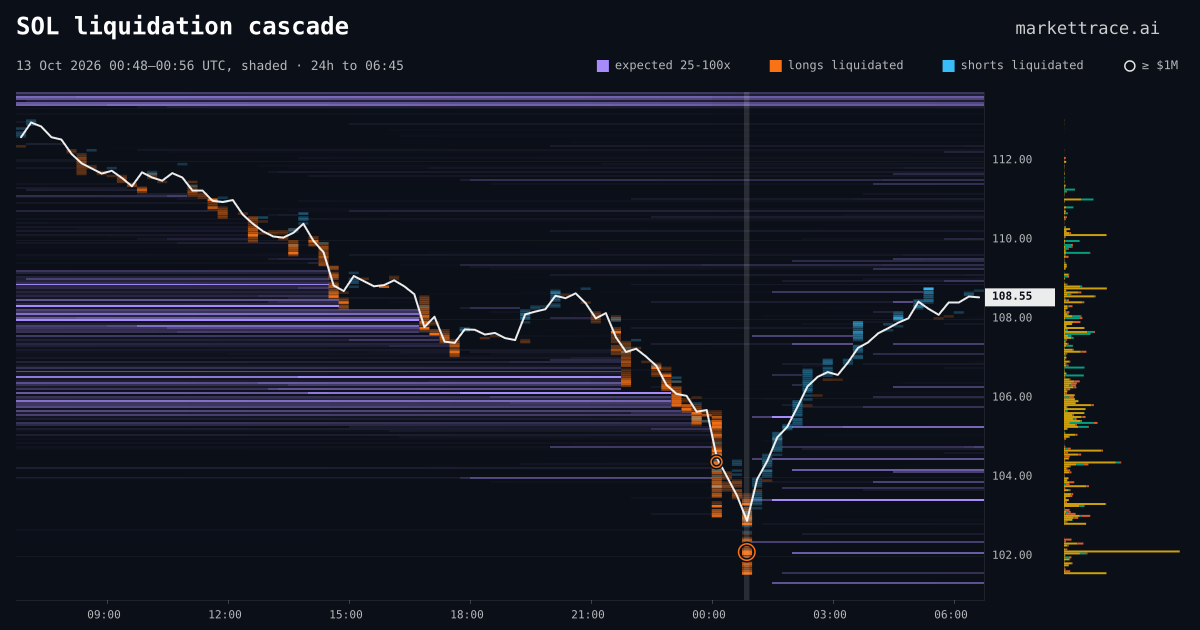Toggle the expected 25-100x legend label
Screen dimensions: 1200x630
[672, 65]
